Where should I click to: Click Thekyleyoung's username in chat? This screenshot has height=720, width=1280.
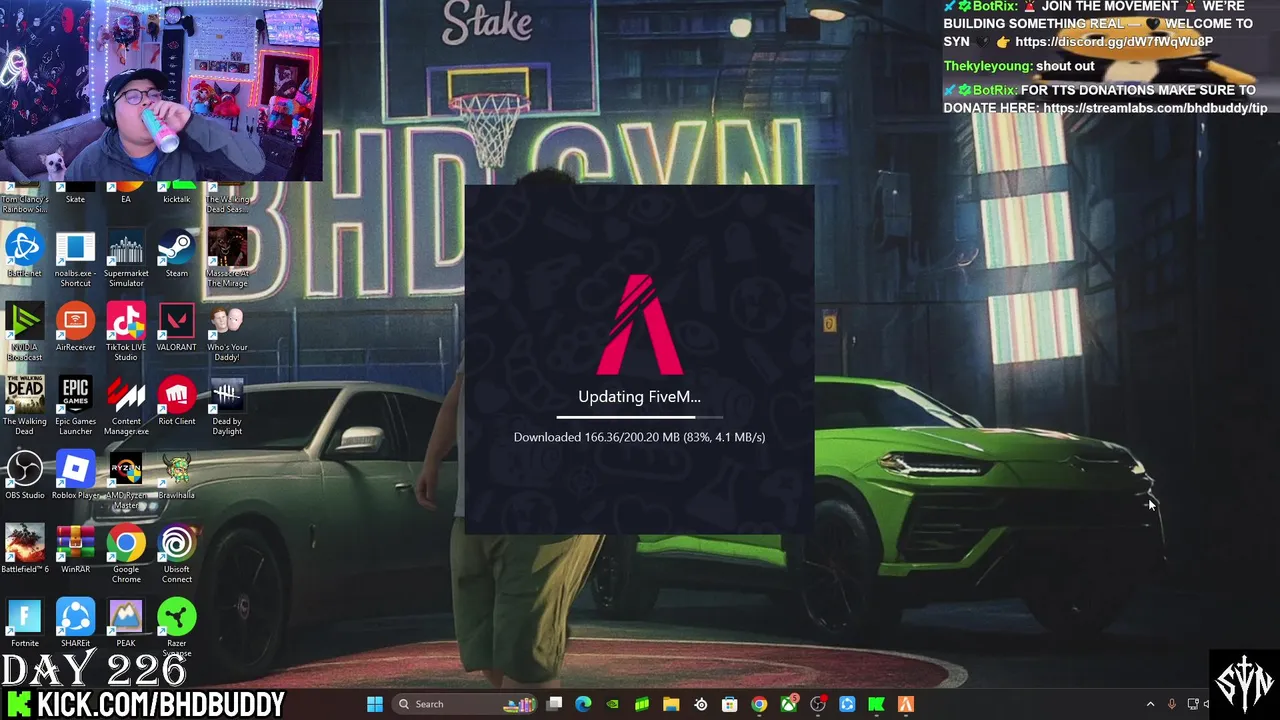tap(988, 66)
